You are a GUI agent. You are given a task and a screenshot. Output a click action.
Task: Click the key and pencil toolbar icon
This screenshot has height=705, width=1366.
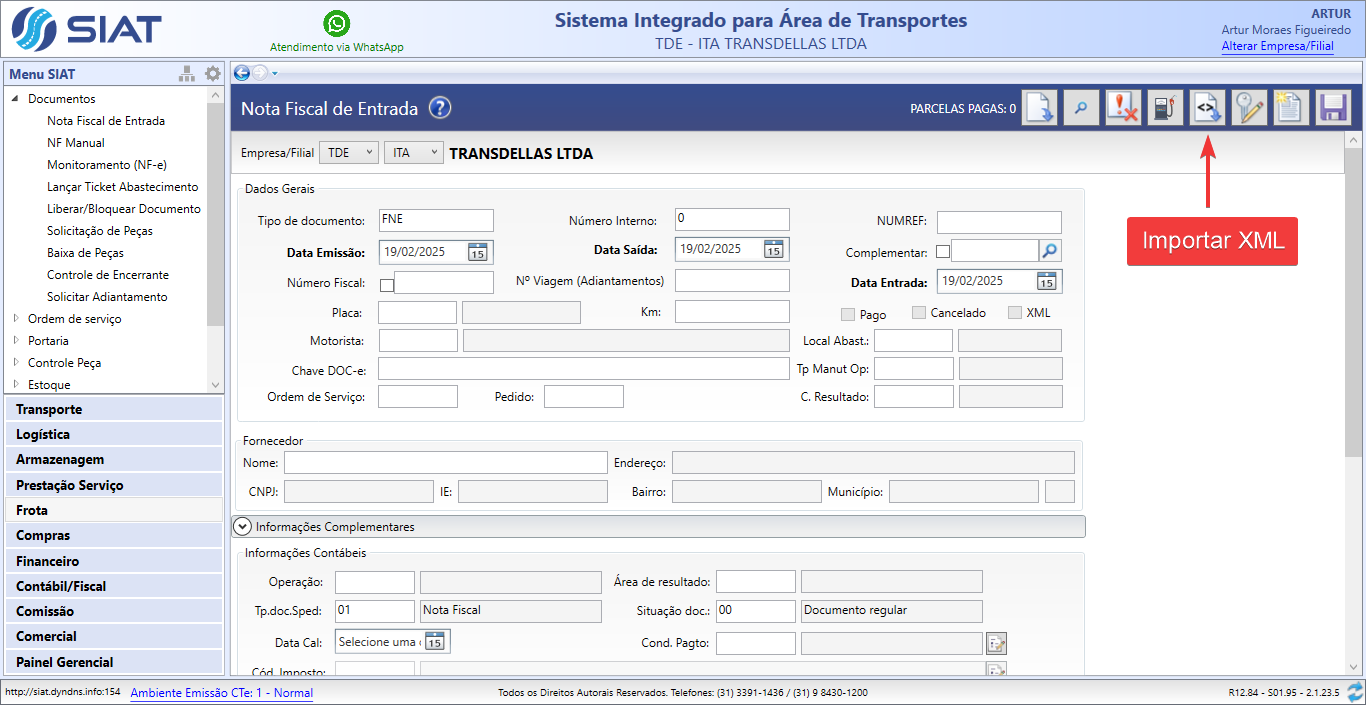[1248, 108]
